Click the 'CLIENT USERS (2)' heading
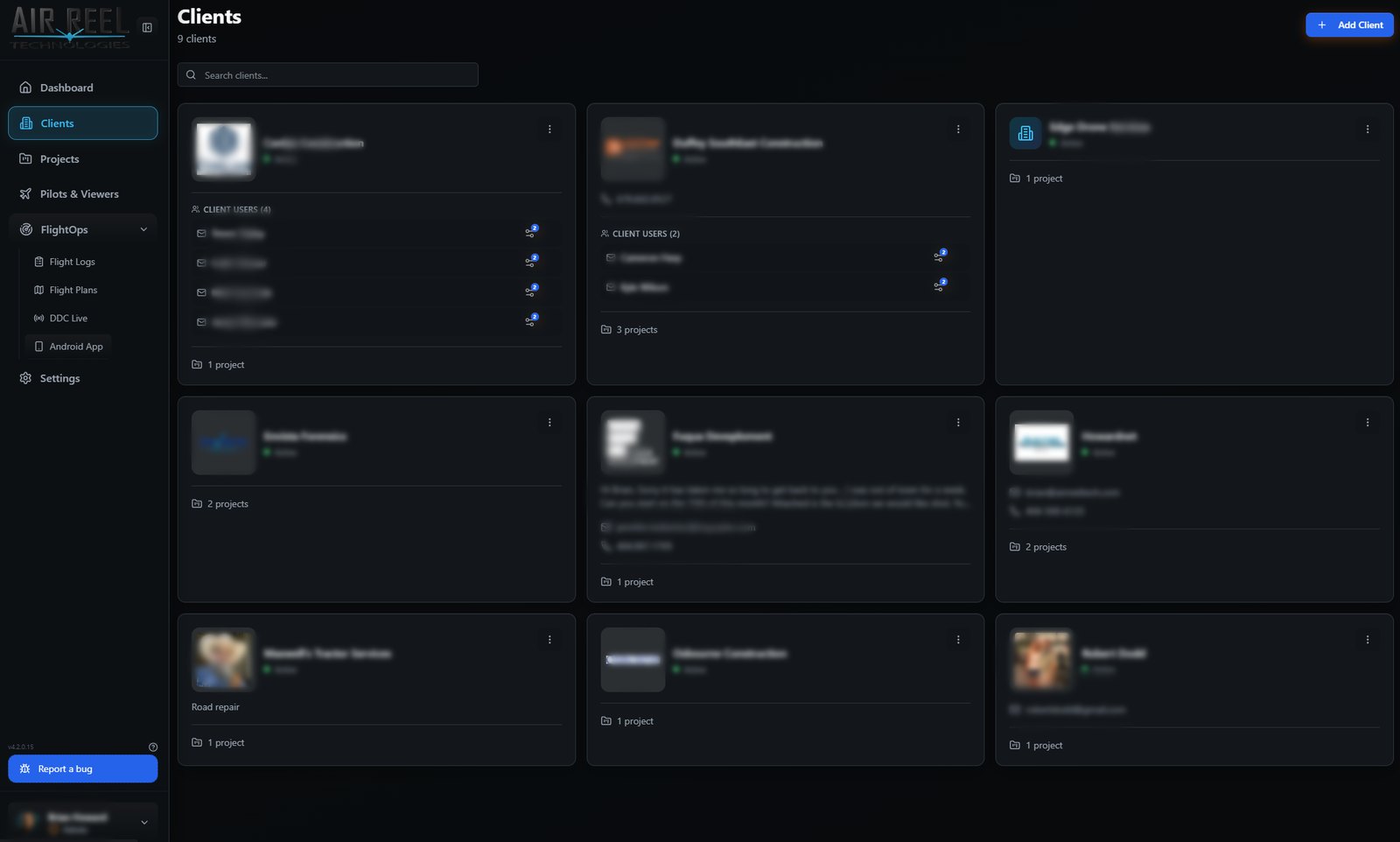Image resolution: width=1400 pixels, height=842 pixels. 646,234
